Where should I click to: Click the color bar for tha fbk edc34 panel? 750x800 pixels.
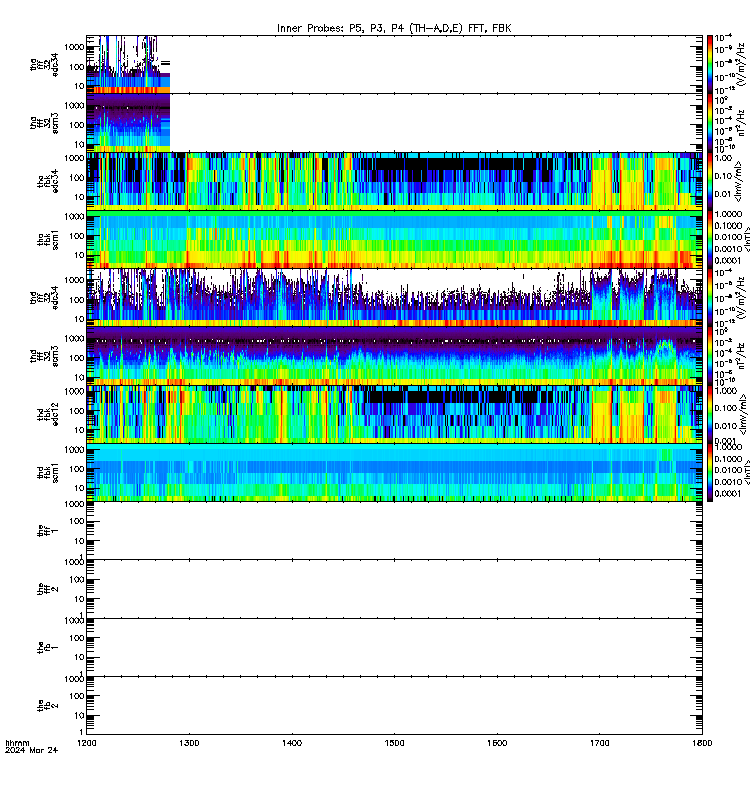click(710, 181)
